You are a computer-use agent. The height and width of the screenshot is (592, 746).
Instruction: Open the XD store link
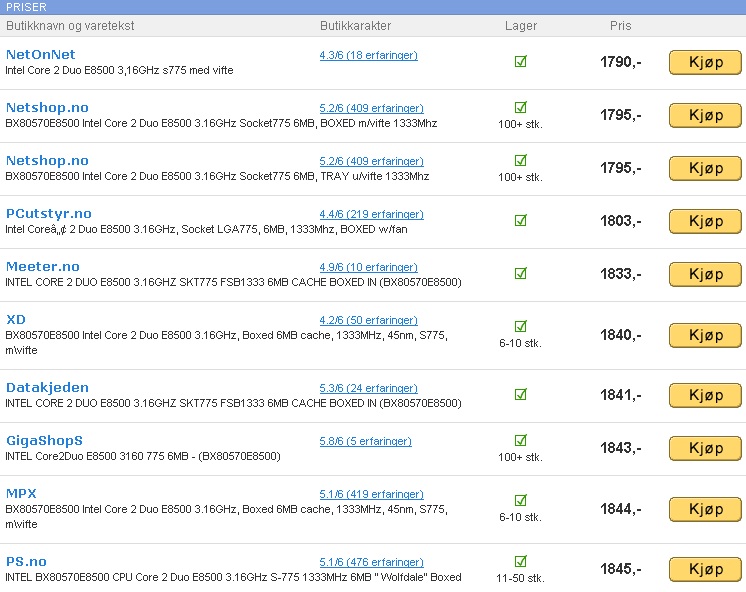coord(16,319)
